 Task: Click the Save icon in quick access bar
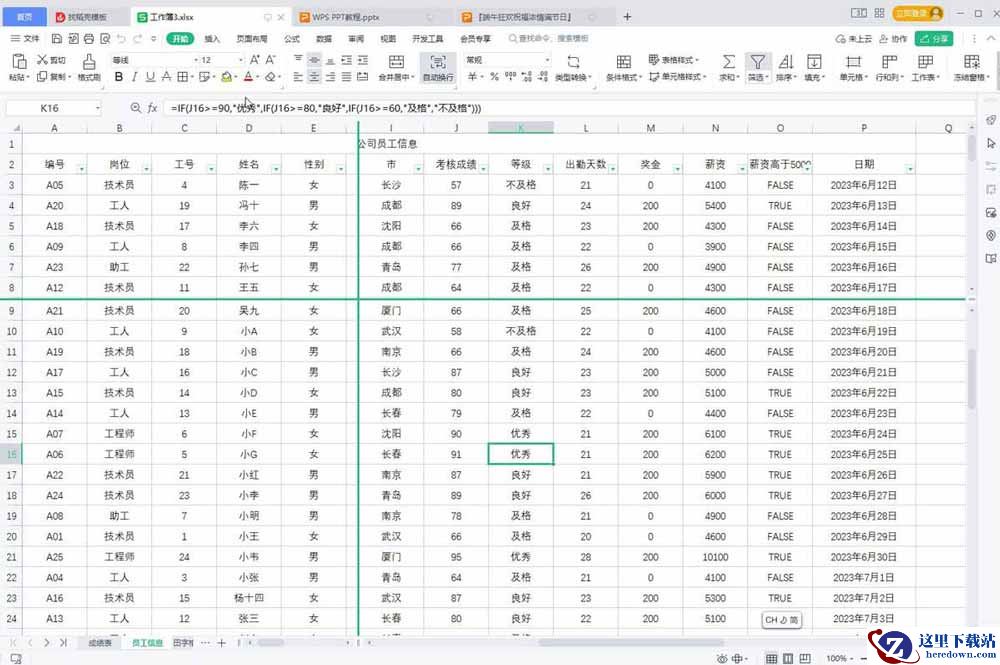pos(57,39)
